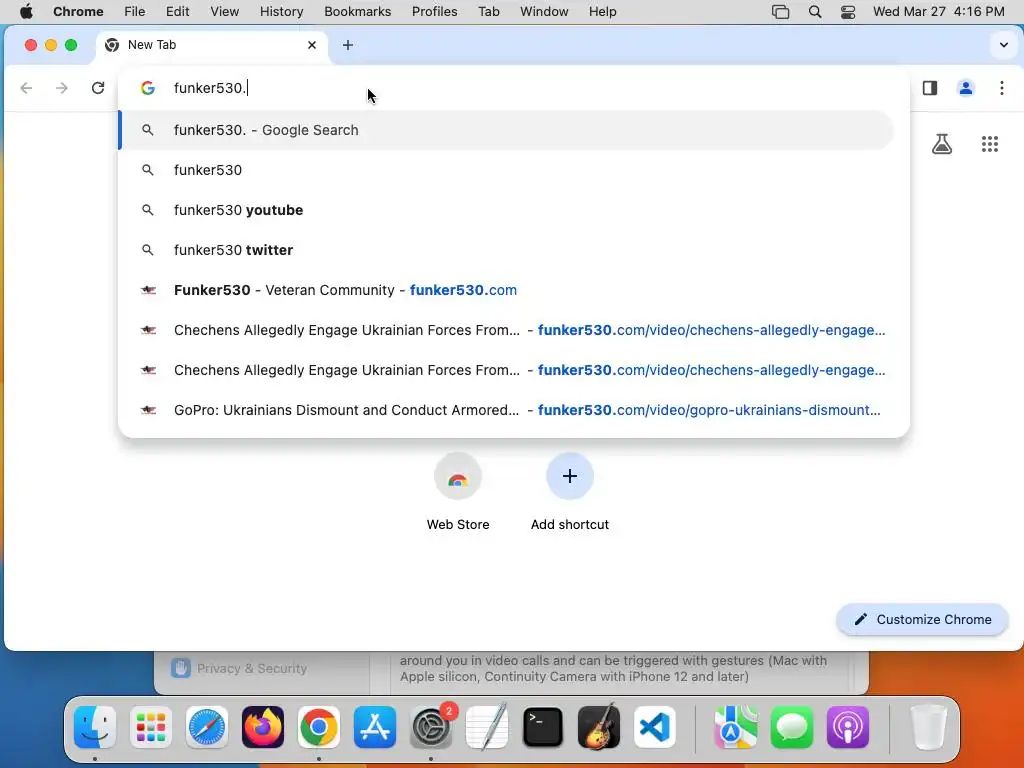This screenshot has width=1024, height=768.
Task: Click the Add shortcut button
Action: (569, 492)
